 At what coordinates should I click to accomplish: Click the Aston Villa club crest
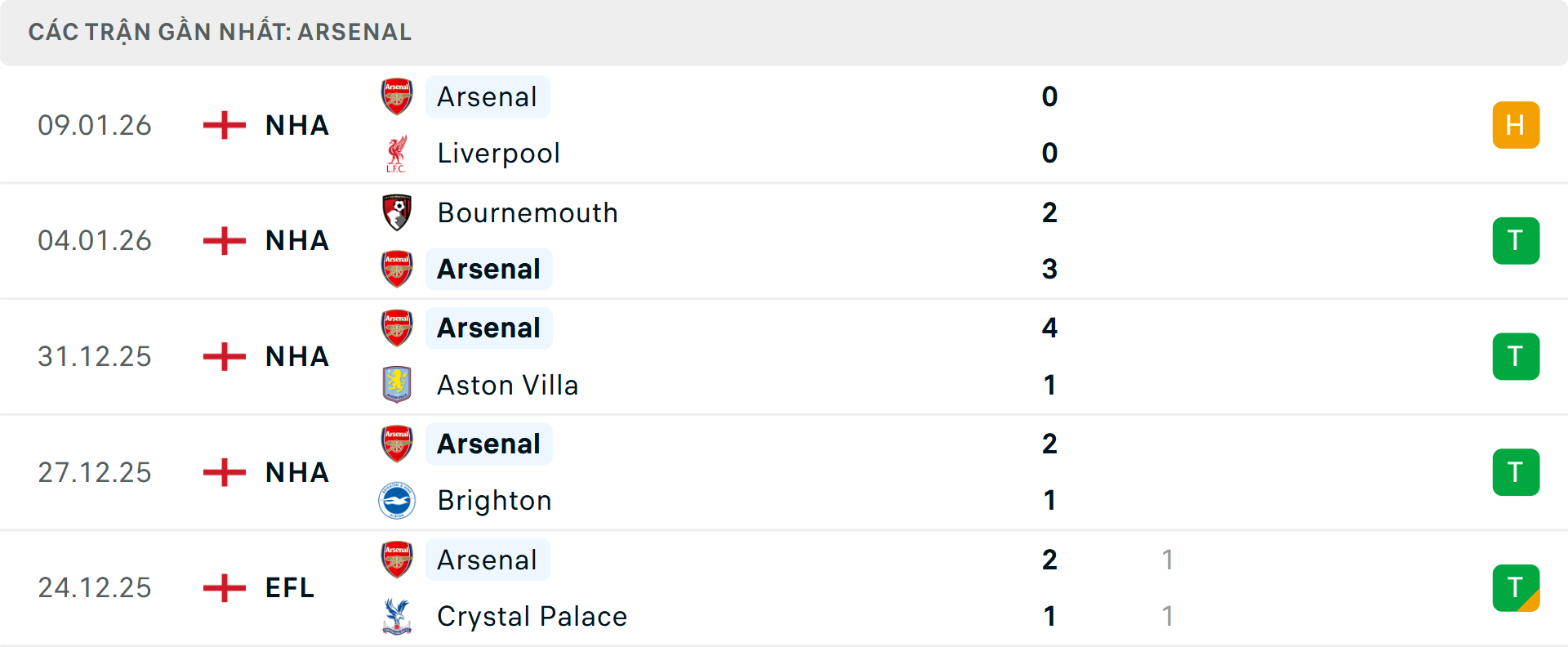tap(397, 385)
